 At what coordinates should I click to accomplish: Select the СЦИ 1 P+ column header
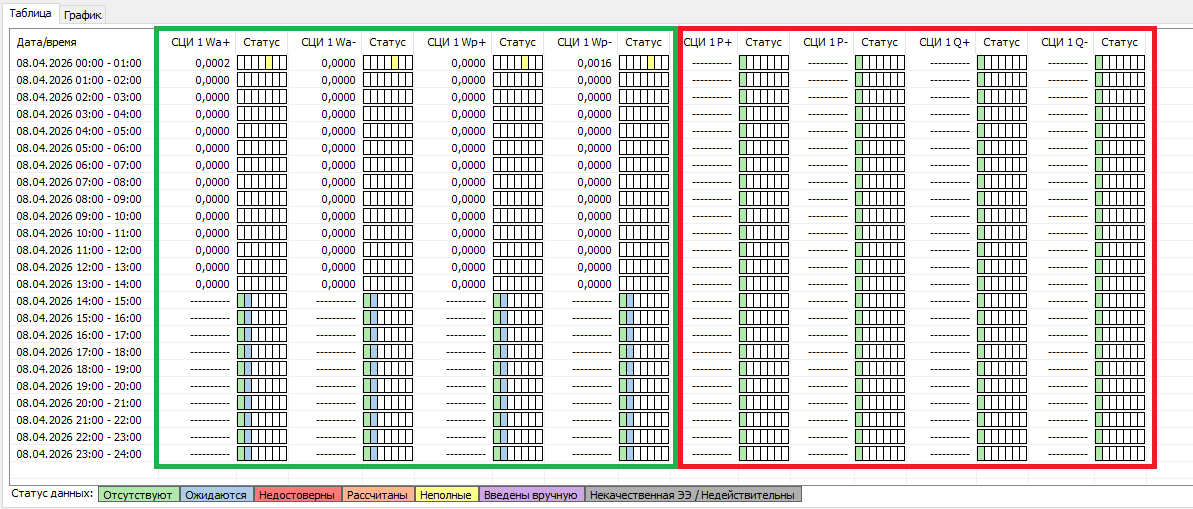click(707, 42)
